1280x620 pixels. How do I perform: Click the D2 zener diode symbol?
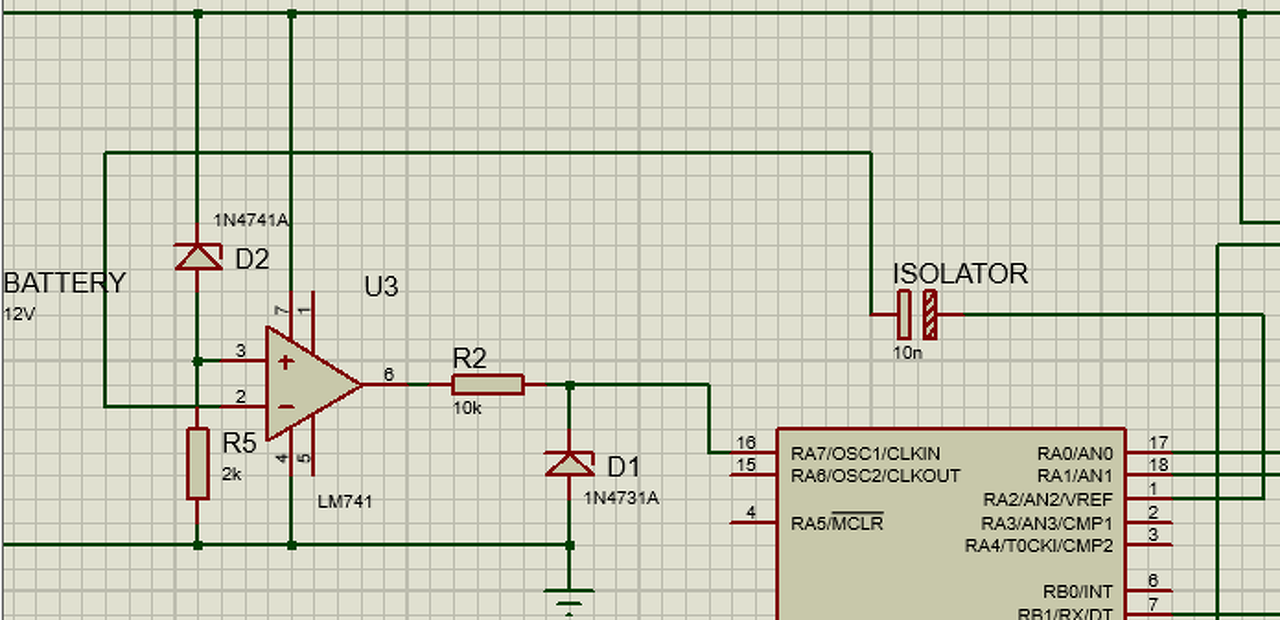[198, 257]
